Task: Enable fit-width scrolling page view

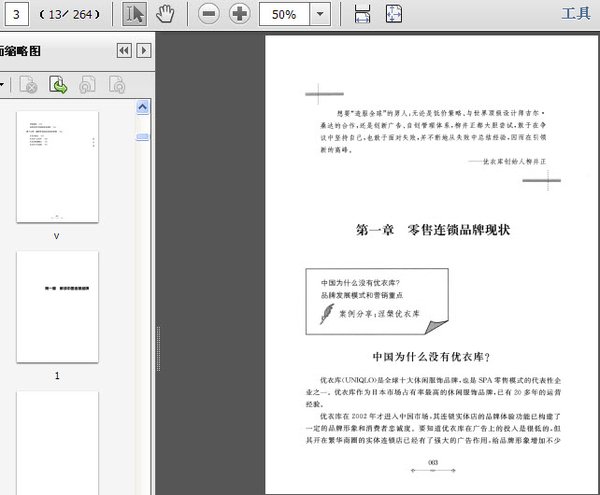Action: [x=362, y=14]
